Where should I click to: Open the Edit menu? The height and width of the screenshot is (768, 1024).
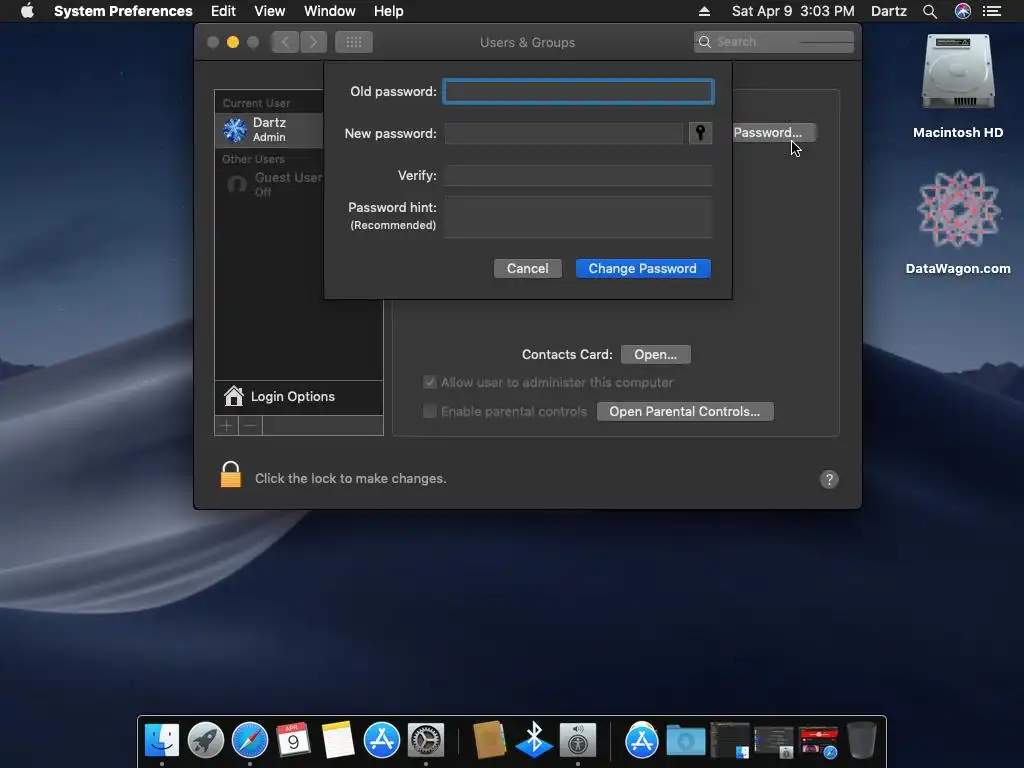[223, 11]
